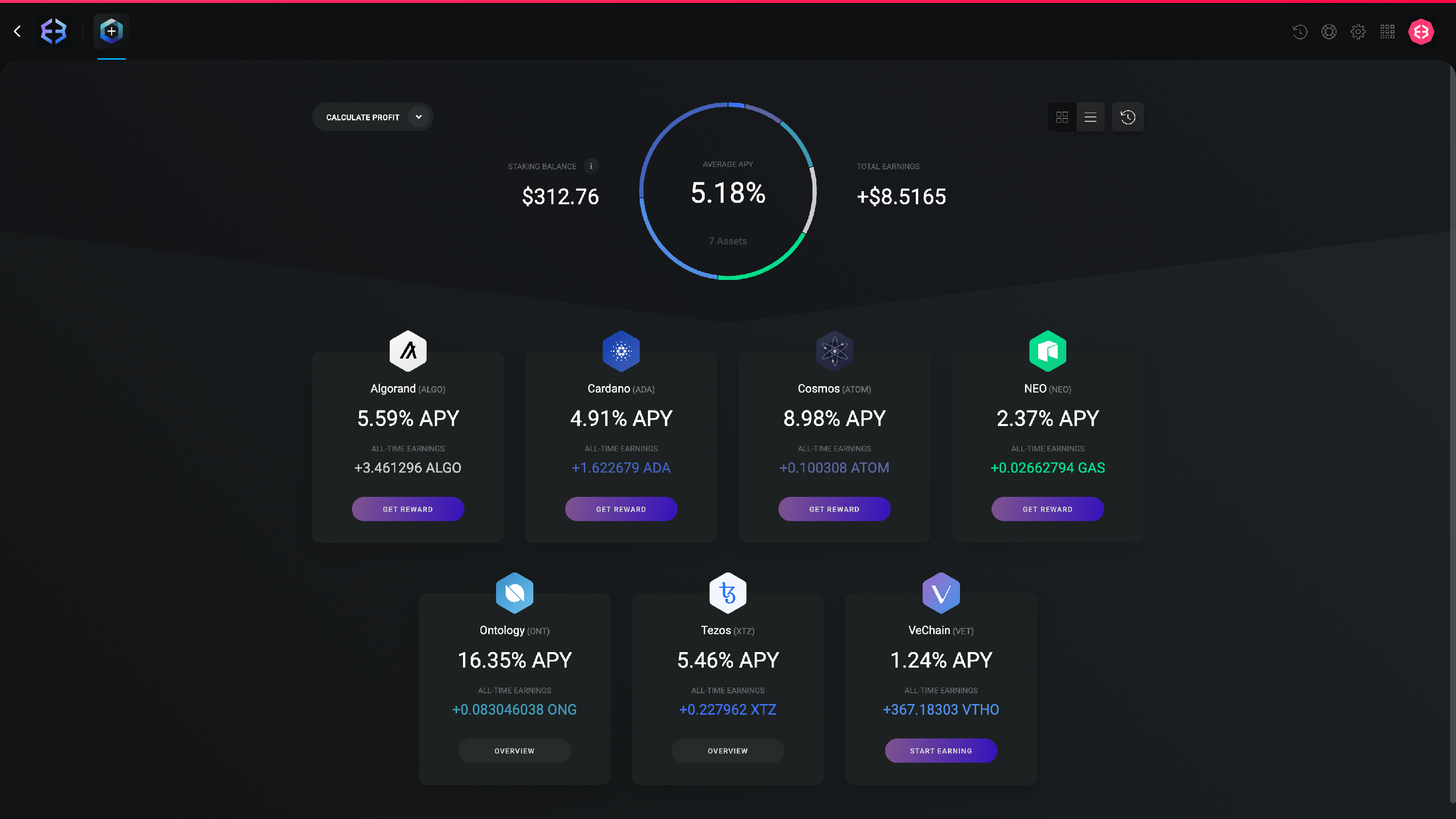
Task: Click the Cardano hexagon icon
Action: click(621, 351)
